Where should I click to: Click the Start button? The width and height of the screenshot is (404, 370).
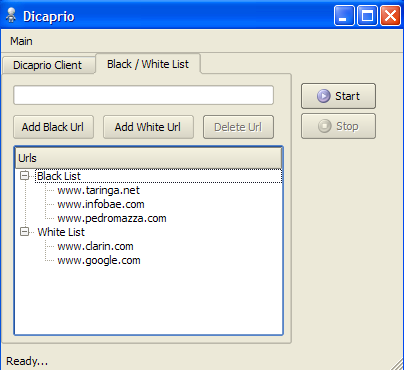338,96
